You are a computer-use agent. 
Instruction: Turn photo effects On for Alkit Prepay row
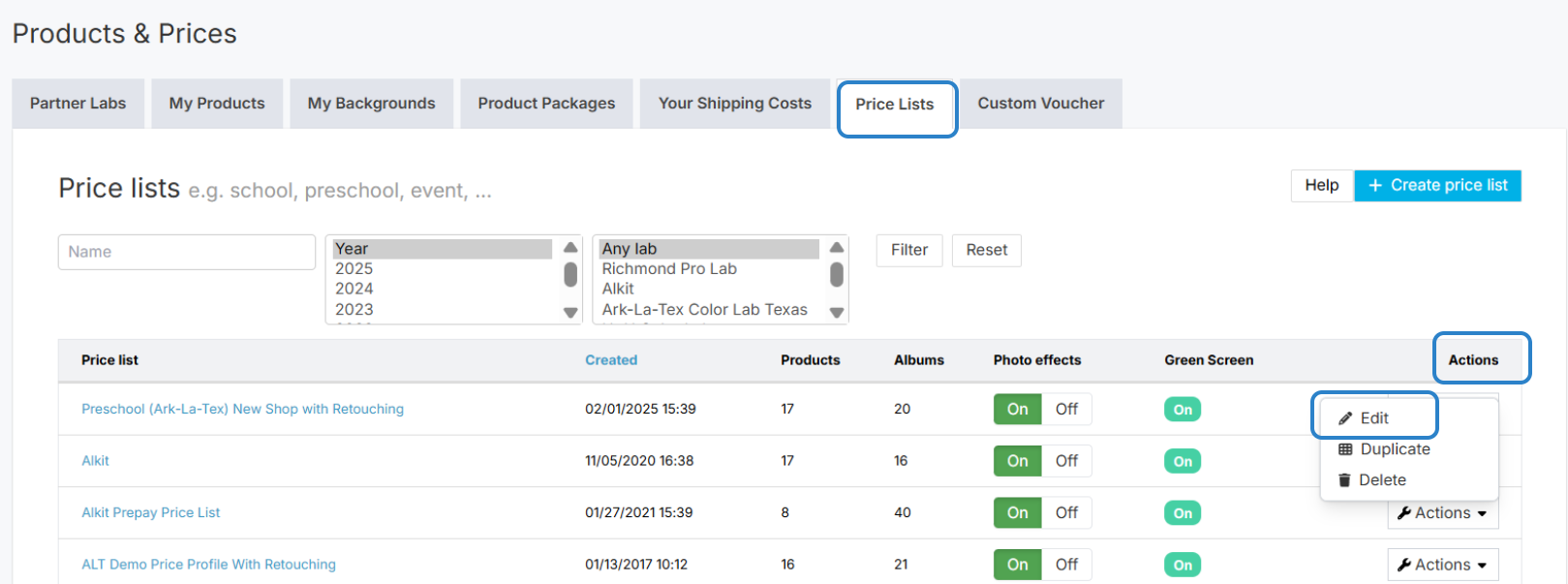coord(1018,513)
